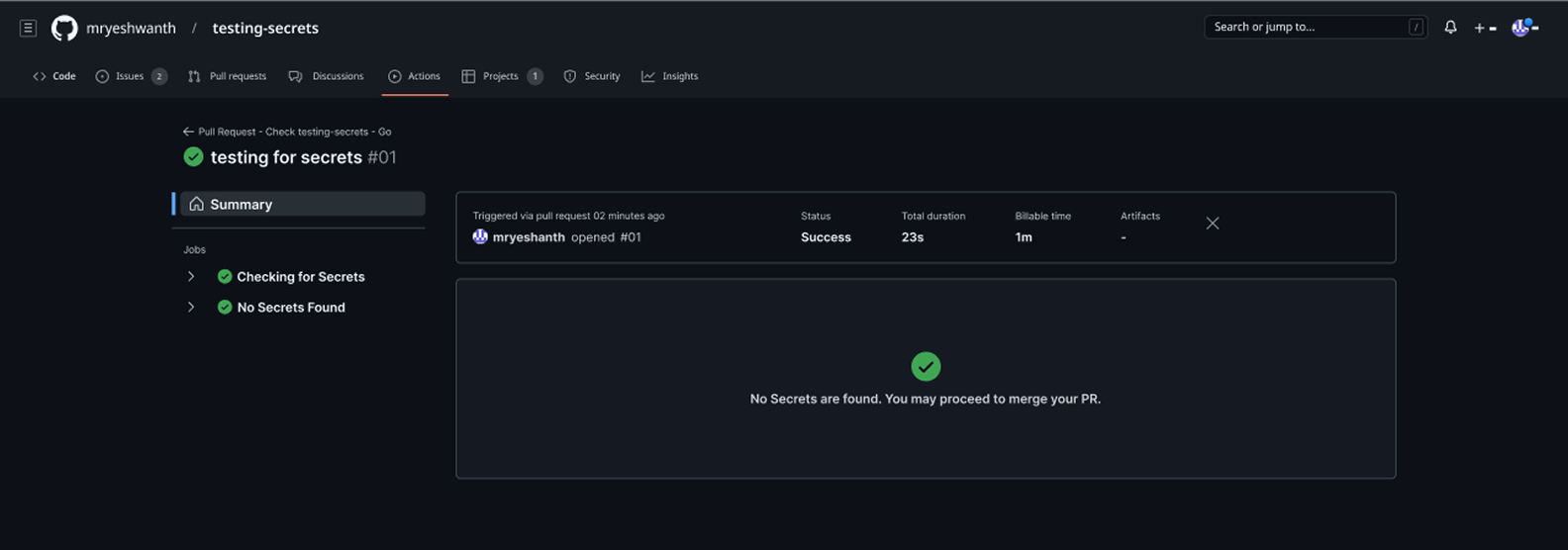Viewport: 1568px width, 550px height.
Task: Open pull request #01 link
Action: point(631,237)
